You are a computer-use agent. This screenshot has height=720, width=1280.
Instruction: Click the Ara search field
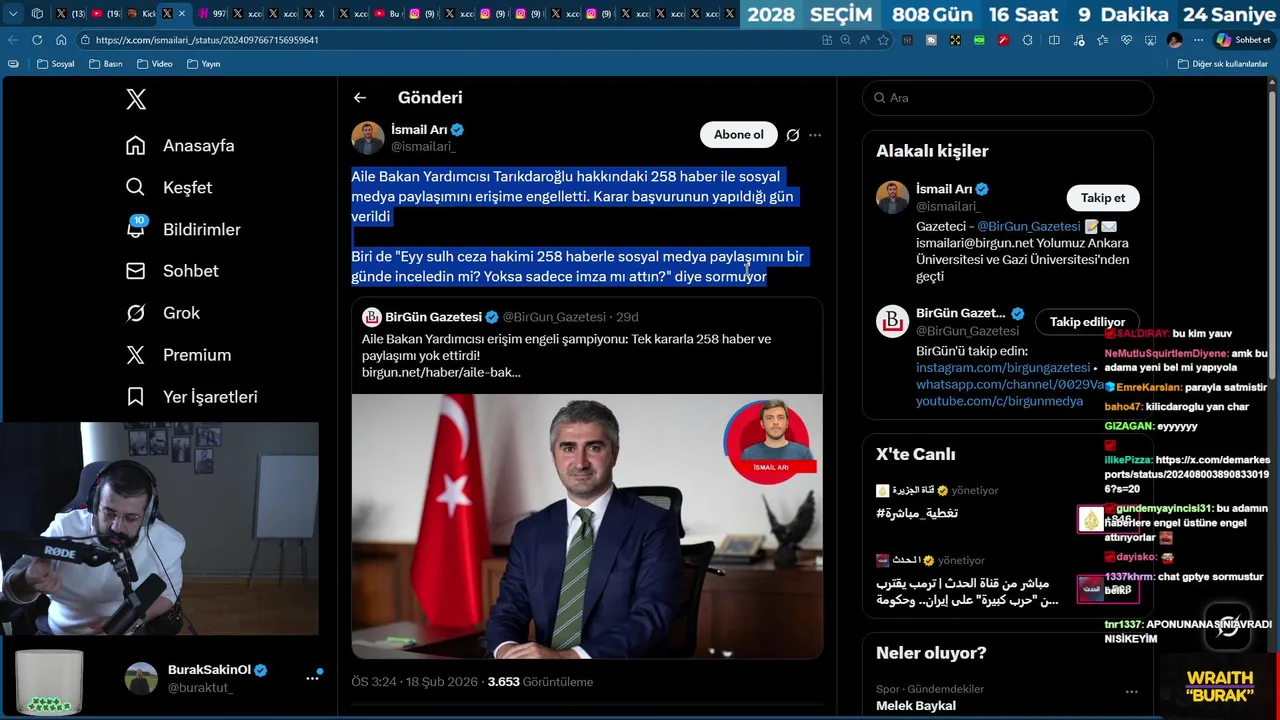point(1008,98)
